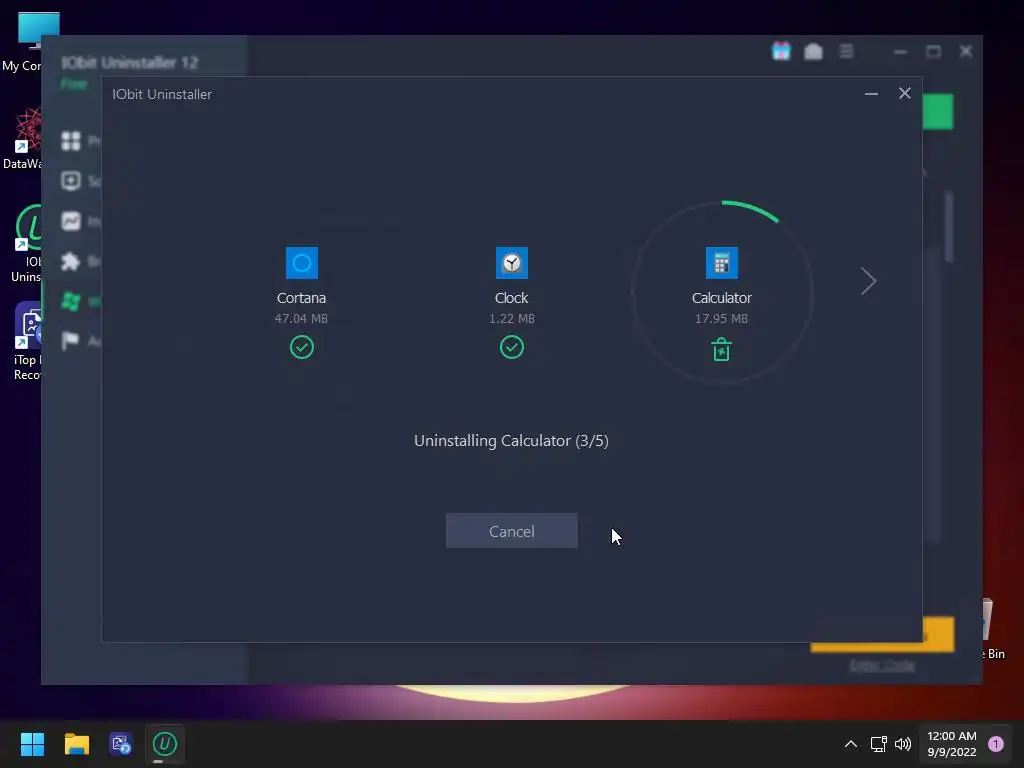This screenshot has width=1024, height=768.
Task: Click IObit Uninstaller taskbar icon
Action: 165,744
